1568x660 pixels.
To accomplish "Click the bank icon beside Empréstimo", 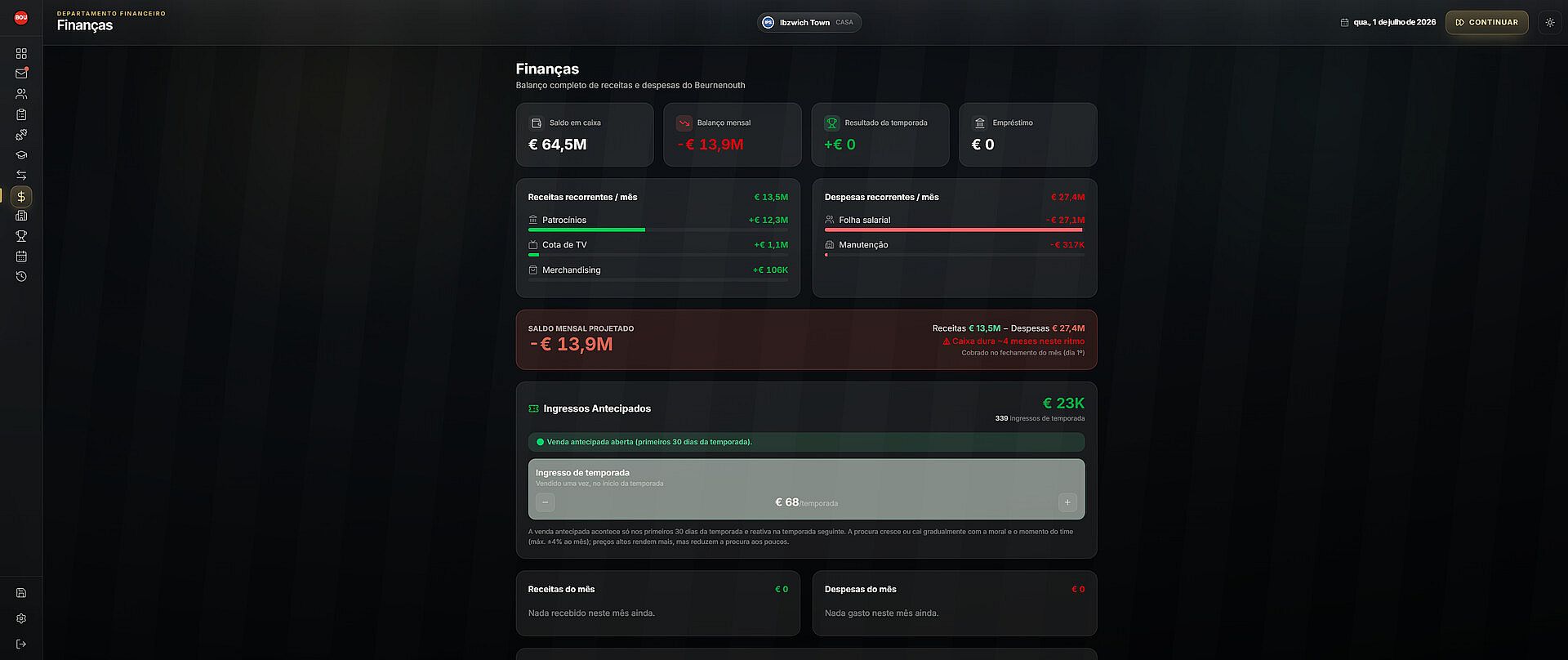I will point(980,123).
